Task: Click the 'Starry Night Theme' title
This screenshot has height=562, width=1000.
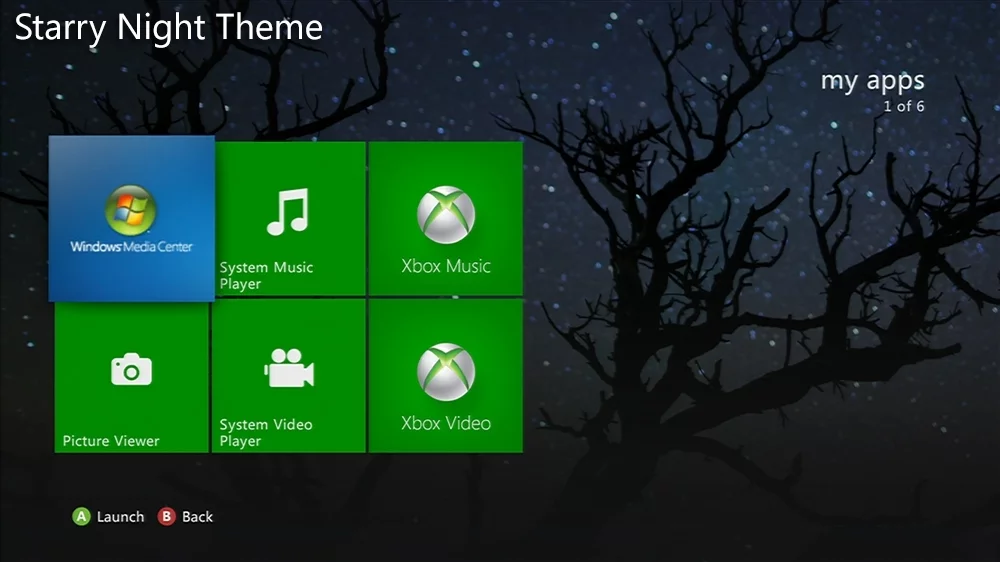Action: click(x=168, y=28)
